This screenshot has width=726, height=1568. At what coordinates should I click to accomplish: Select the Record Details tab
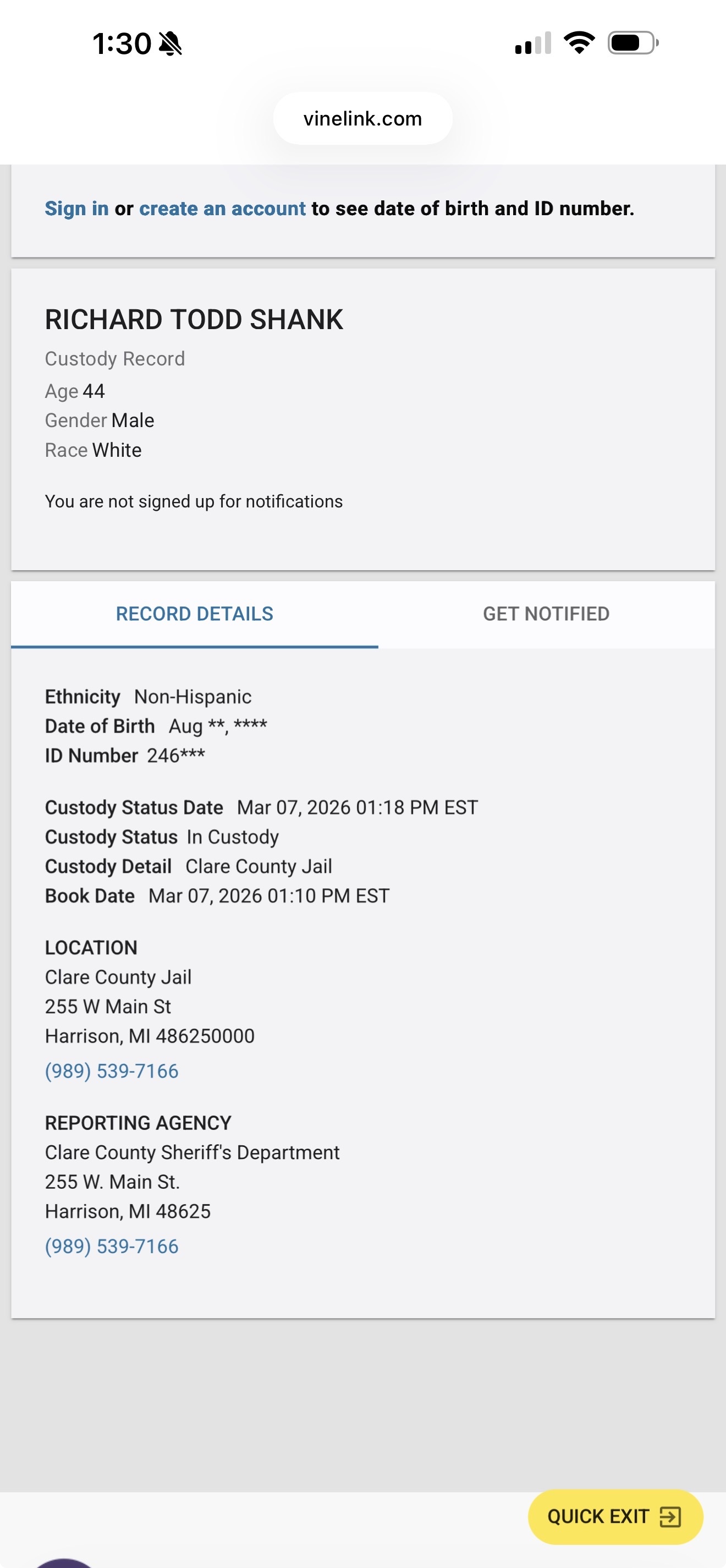pos(195,614)
